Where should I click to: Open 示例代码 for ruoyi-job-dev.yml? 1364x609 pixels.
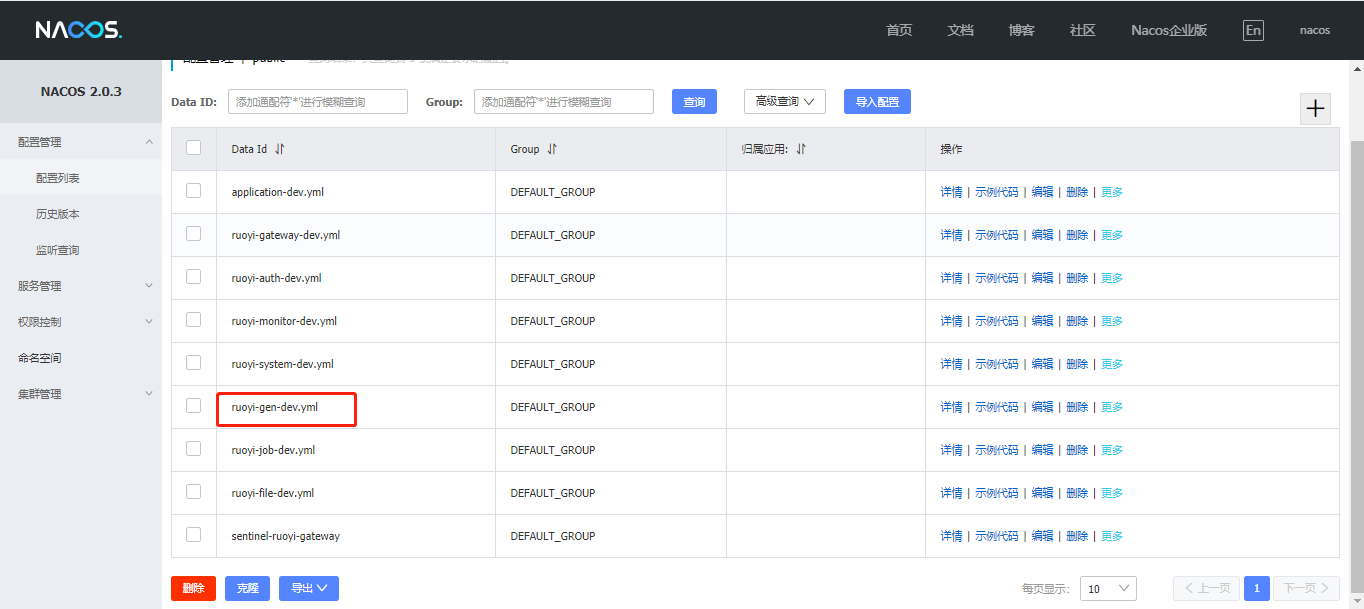click(997, 450)
